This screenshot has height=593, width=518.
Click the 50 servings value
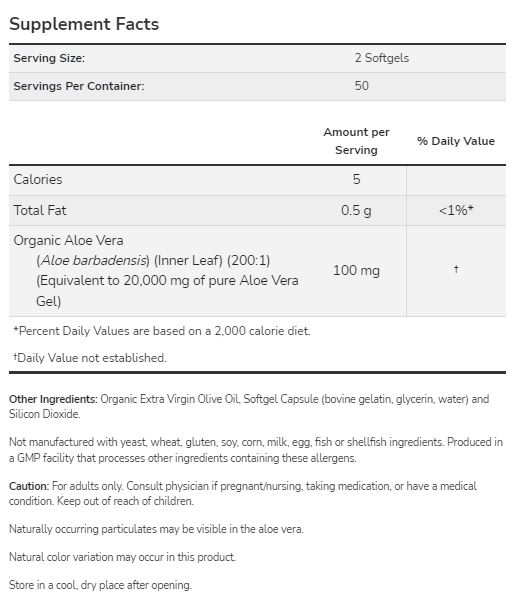point(361,85)
